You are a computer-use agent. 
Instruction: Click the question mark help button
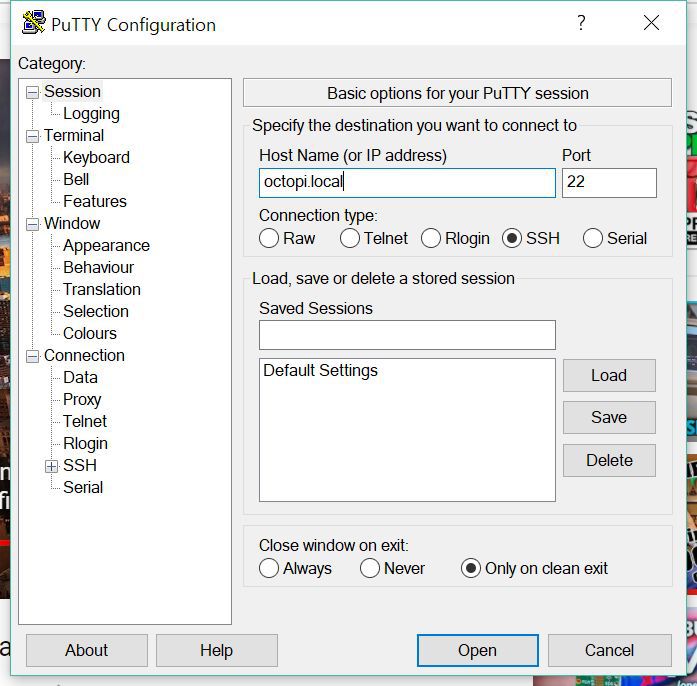581,22
